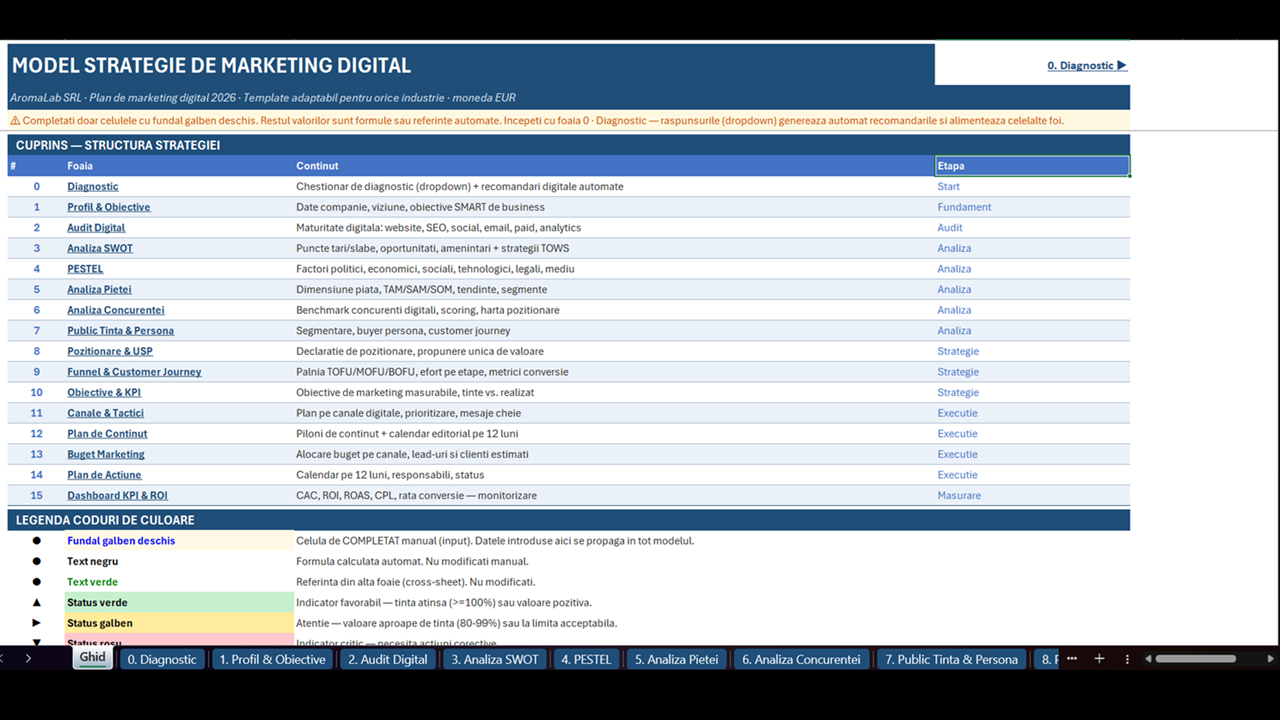Select the Text verde legend cell
The image size is (1280, 720).
179,582
